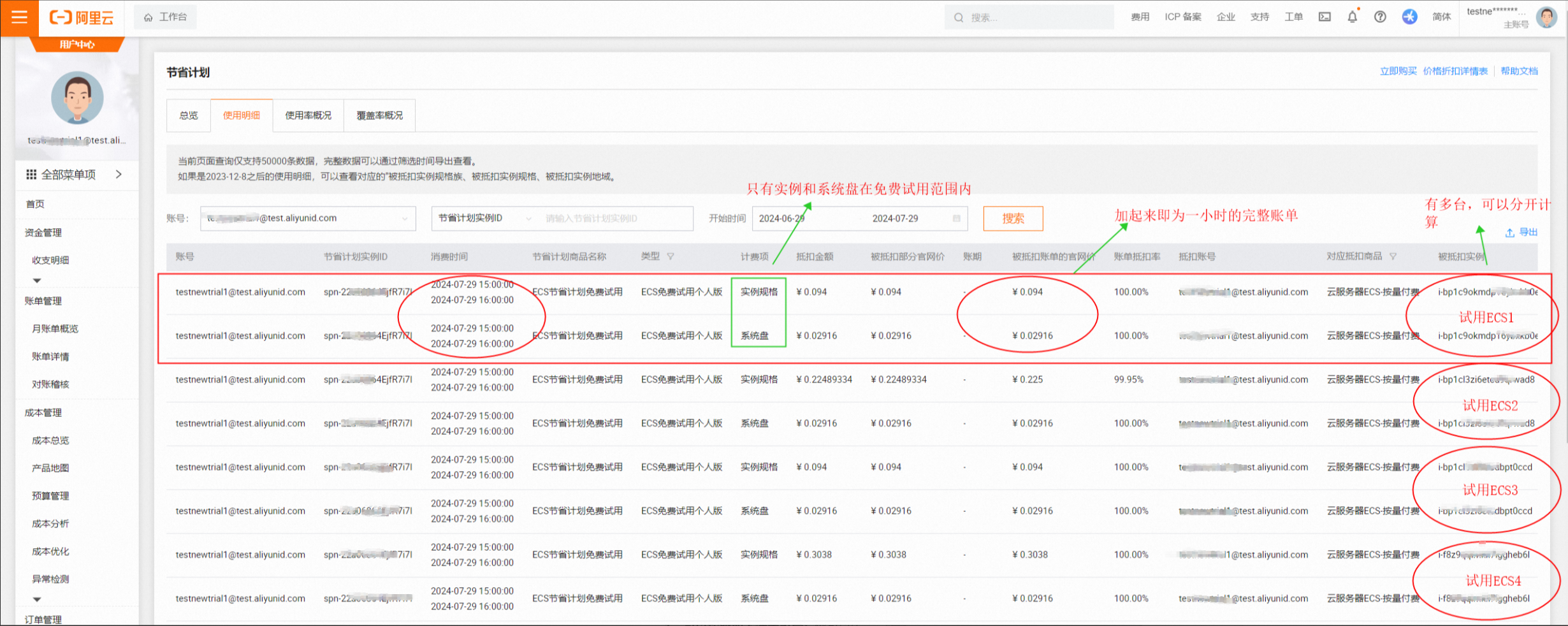
Task: Open the 类型 column filter icon
Action: click(671, 256)
